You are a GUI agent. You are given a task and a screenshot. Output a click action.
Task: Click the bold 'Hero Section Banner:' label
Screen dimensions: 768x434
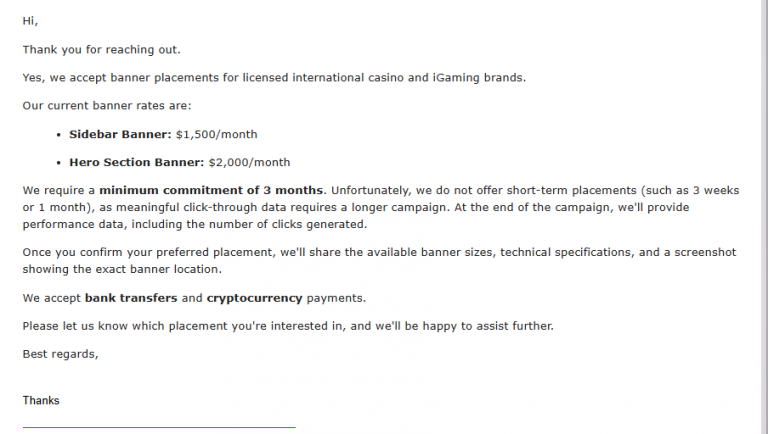tap(136, 162)
